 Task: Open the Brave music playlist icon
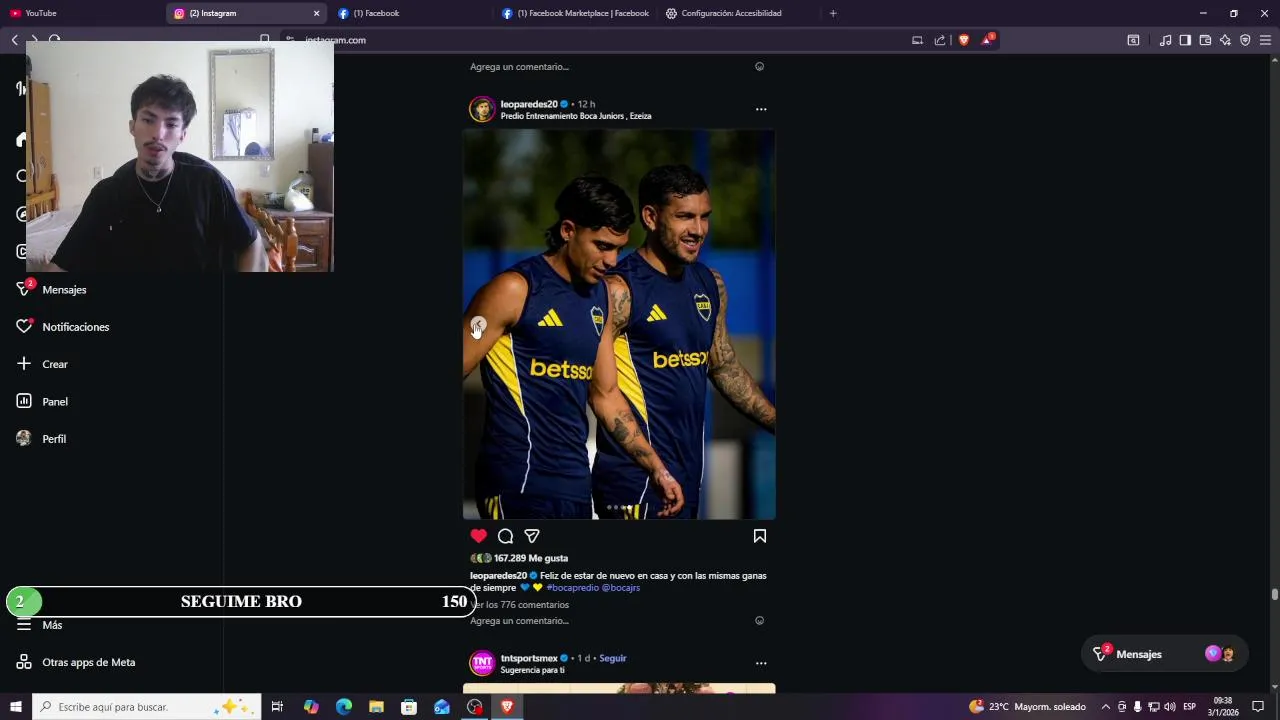point(1165,40)
